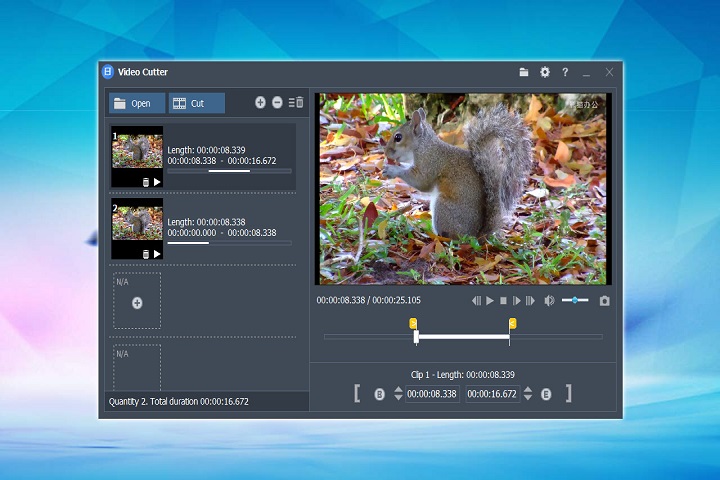Play clip 2 from its thumbnail play icon
The width and height of the screenshot is (720, 480).
[x=157, y=254]
